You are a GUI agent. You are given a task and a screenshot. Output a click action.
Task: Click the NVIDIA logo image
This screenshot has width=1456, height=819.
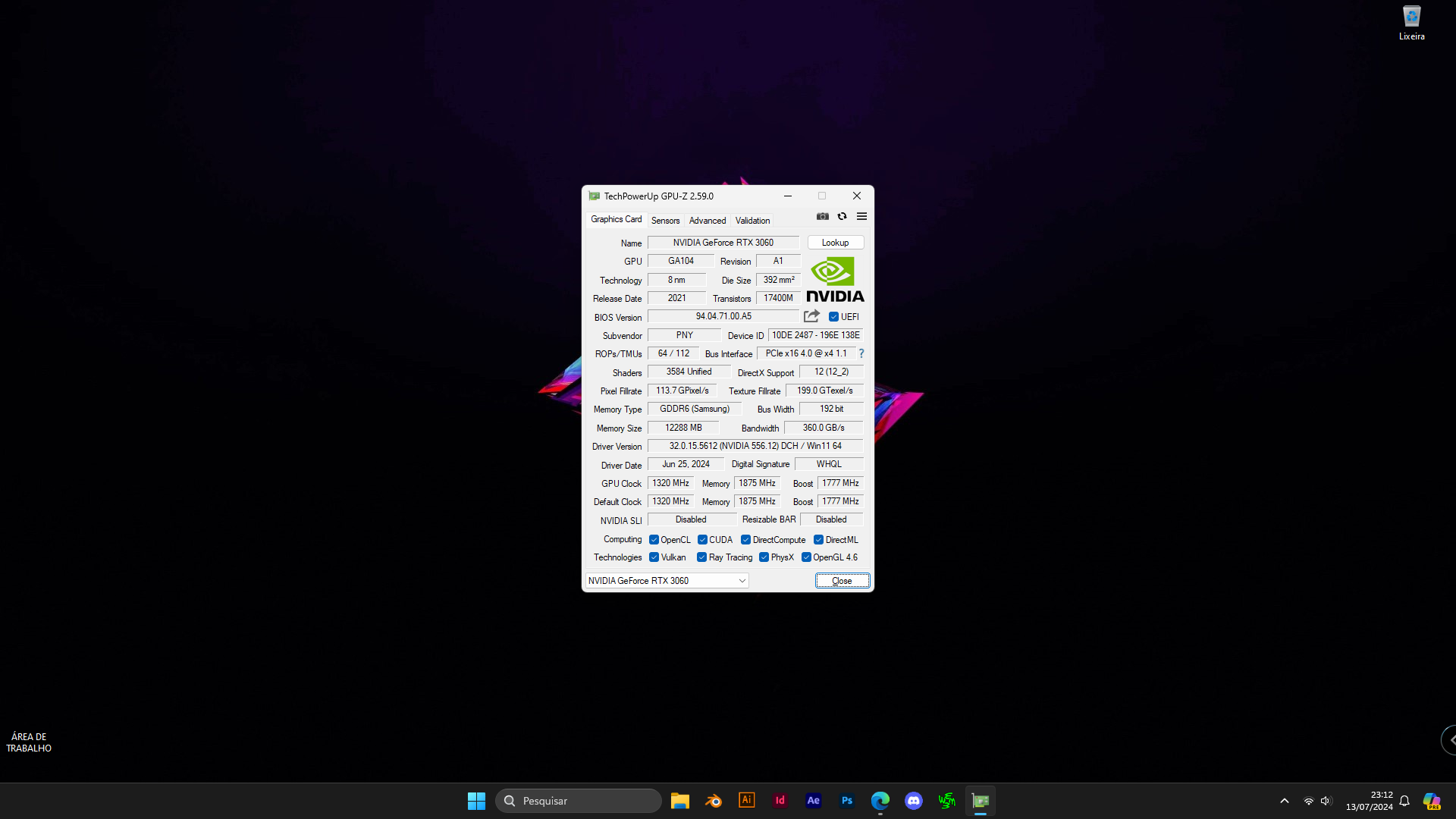pos(835,280)
